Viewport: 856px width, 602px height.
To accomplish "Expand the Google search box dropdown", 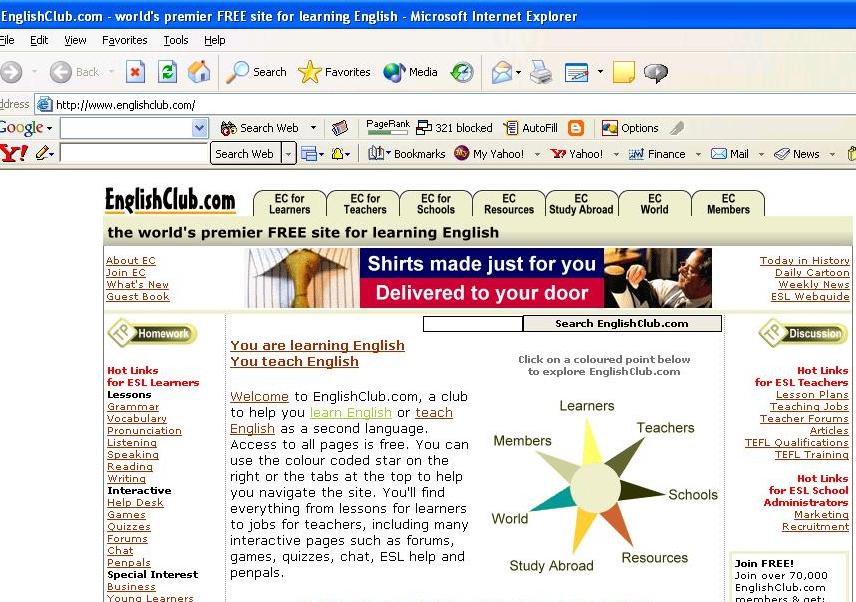I will (x=200, y=128).
